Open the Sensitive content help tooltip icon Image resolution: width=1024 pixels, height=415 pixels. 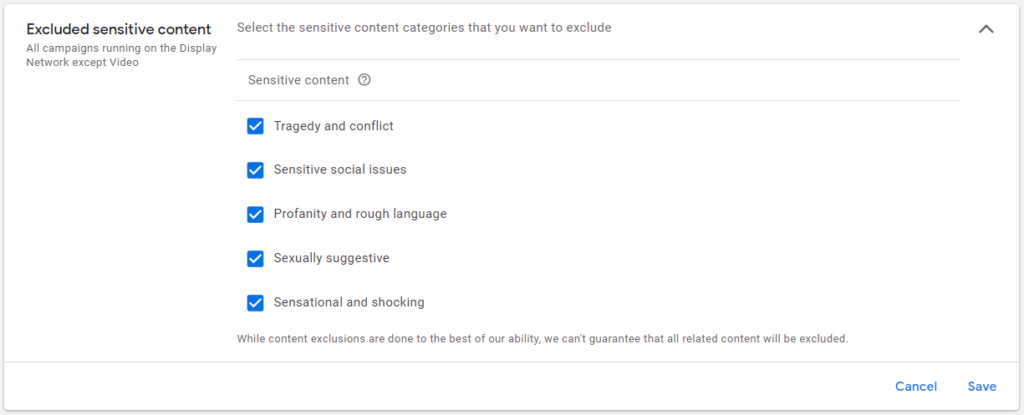click(365, 80)
